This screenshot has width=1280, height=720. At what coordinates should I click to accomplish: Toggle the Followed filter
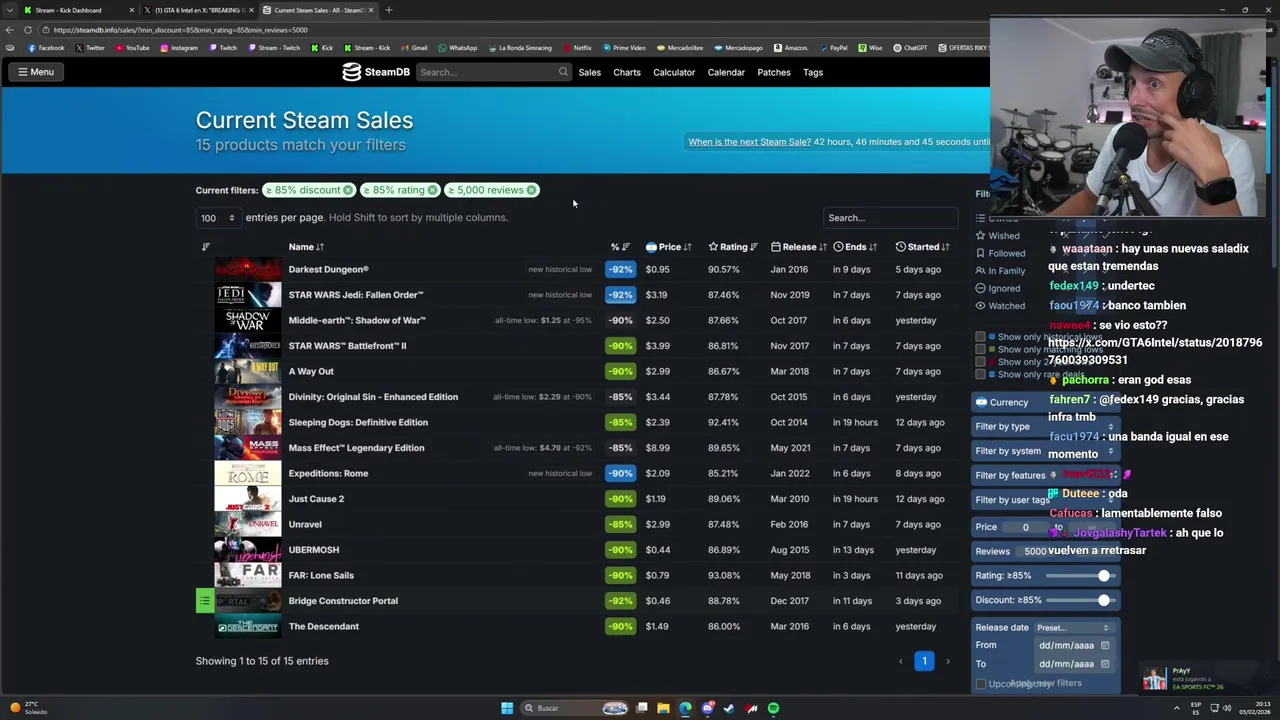(1000, 254)
